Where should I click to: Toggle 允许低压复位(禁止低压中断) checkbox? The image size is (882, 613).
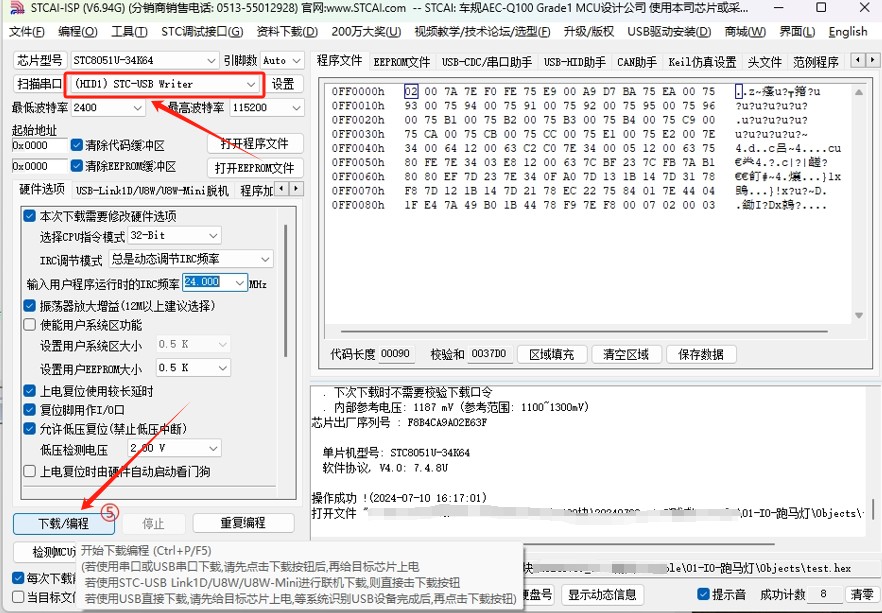coord(30,429)
